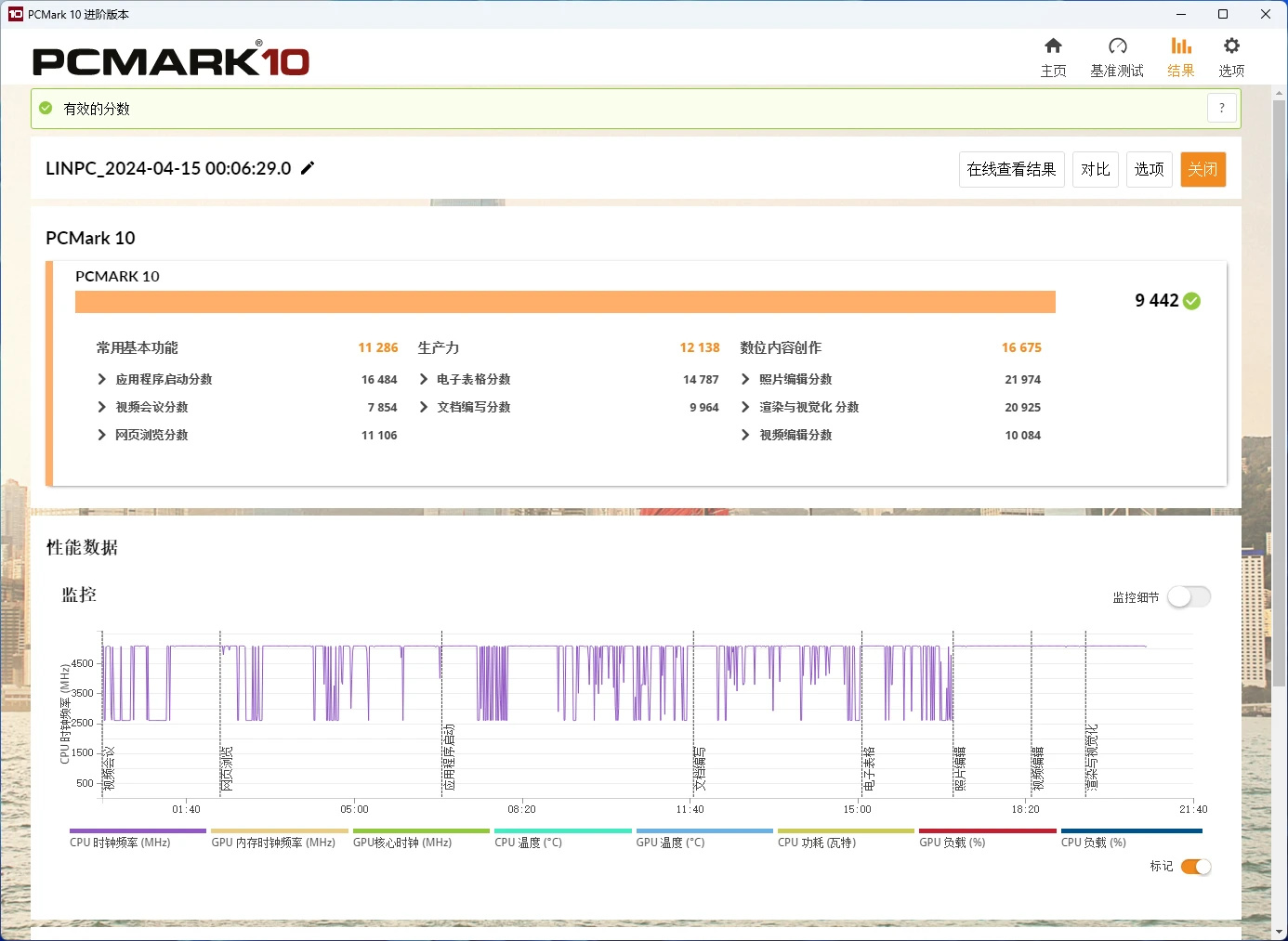Click the 应用程序启动 score value 16 484
Screen dimensions: 1288x941
click(x=379, y=379)
